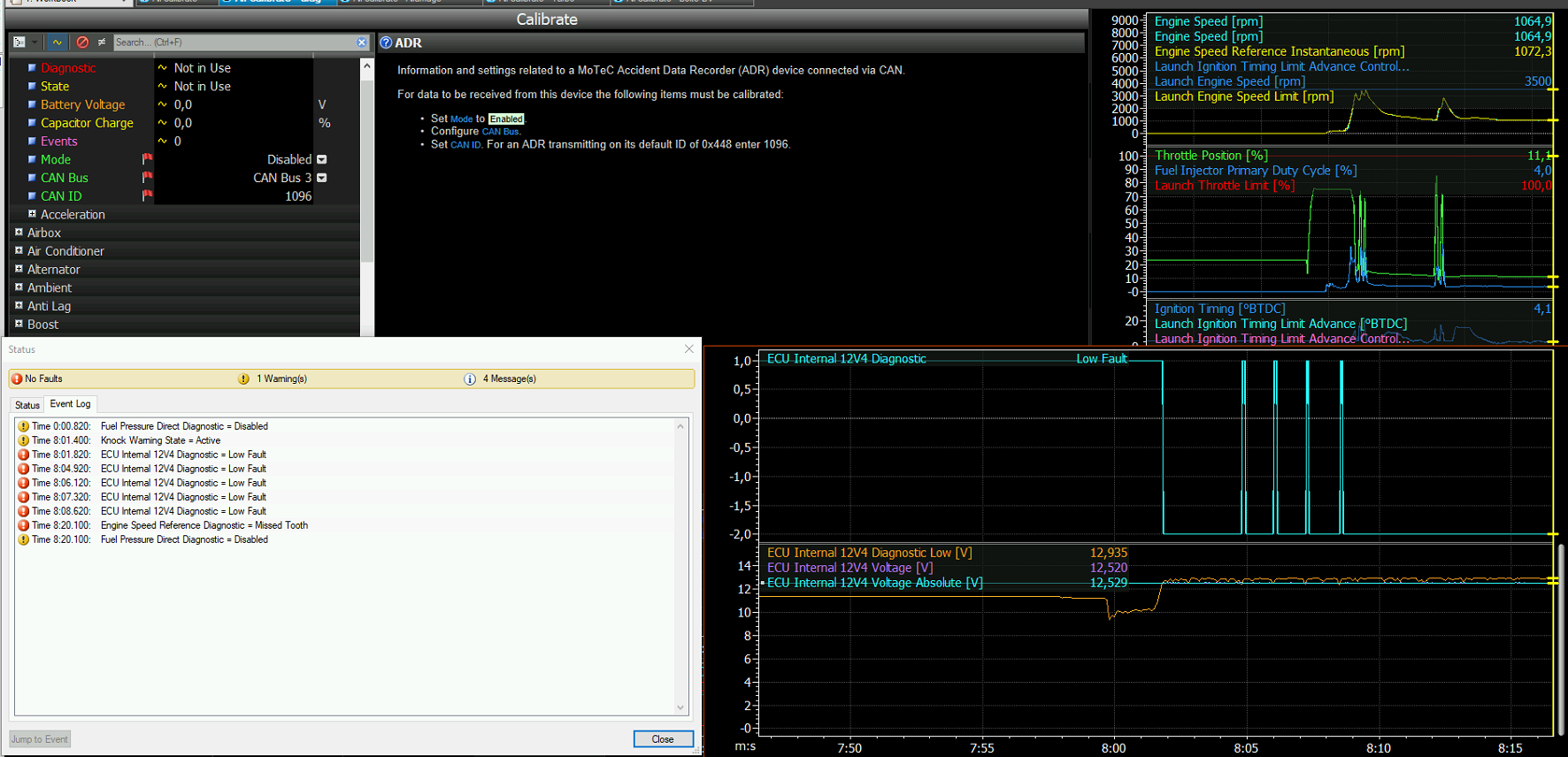Toggle the not-equal differences filter icon
The height and width of the screenshot is (757, 1568).
[x=102, y=42]
